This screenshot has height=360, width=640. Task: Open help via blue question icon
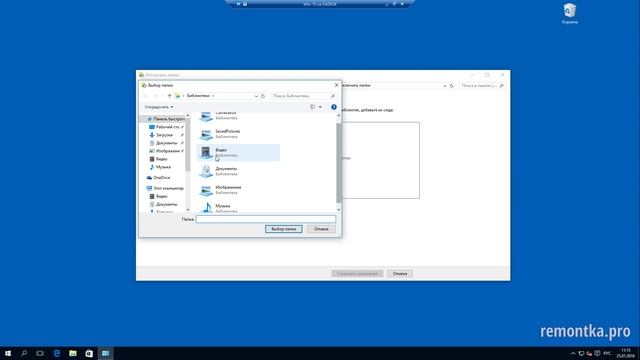click(334, 107)
